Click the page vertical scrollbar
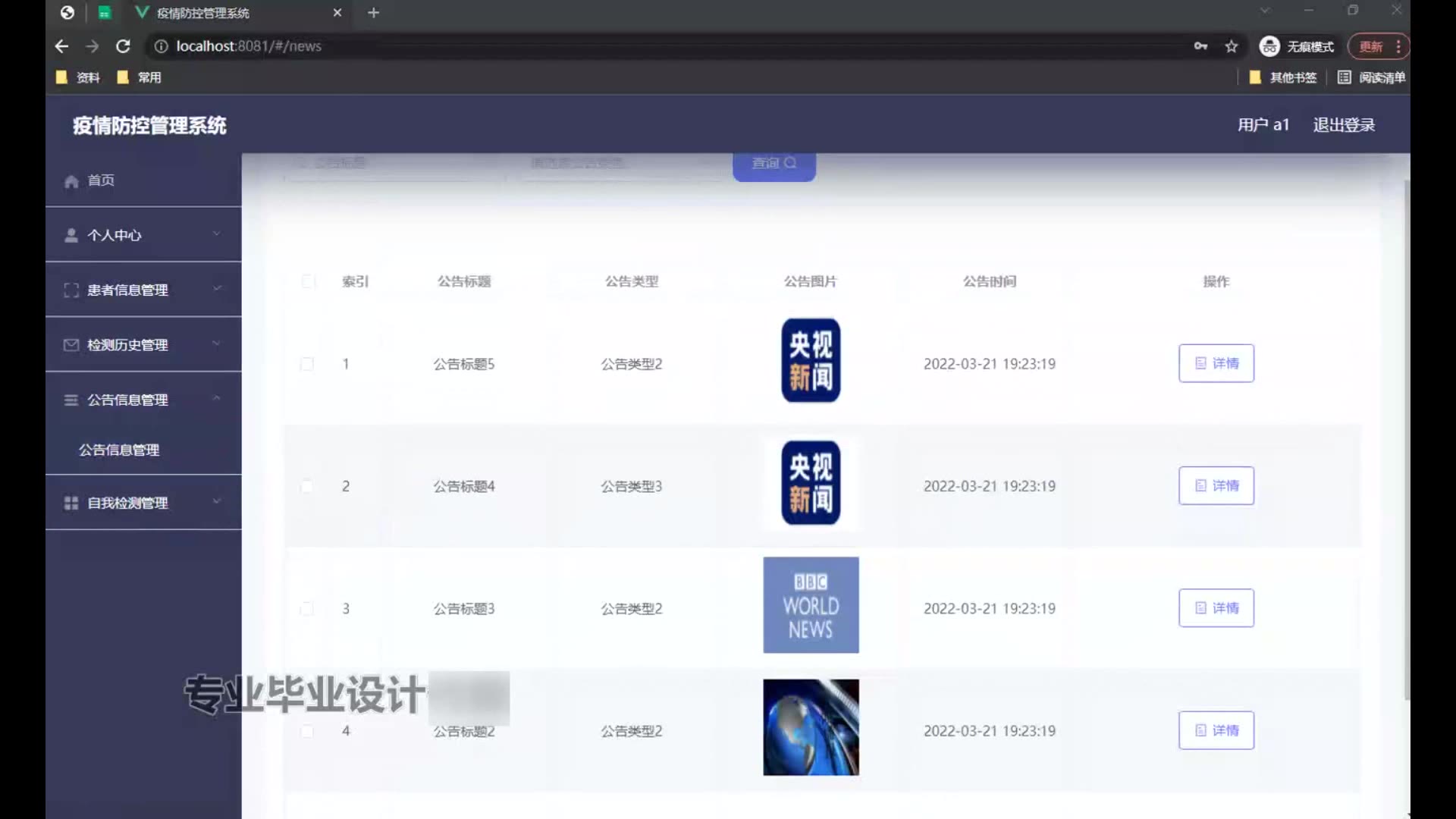The width and height of the screenshot is (1456, 819). pyautogui.click(x=1406, y=440)
